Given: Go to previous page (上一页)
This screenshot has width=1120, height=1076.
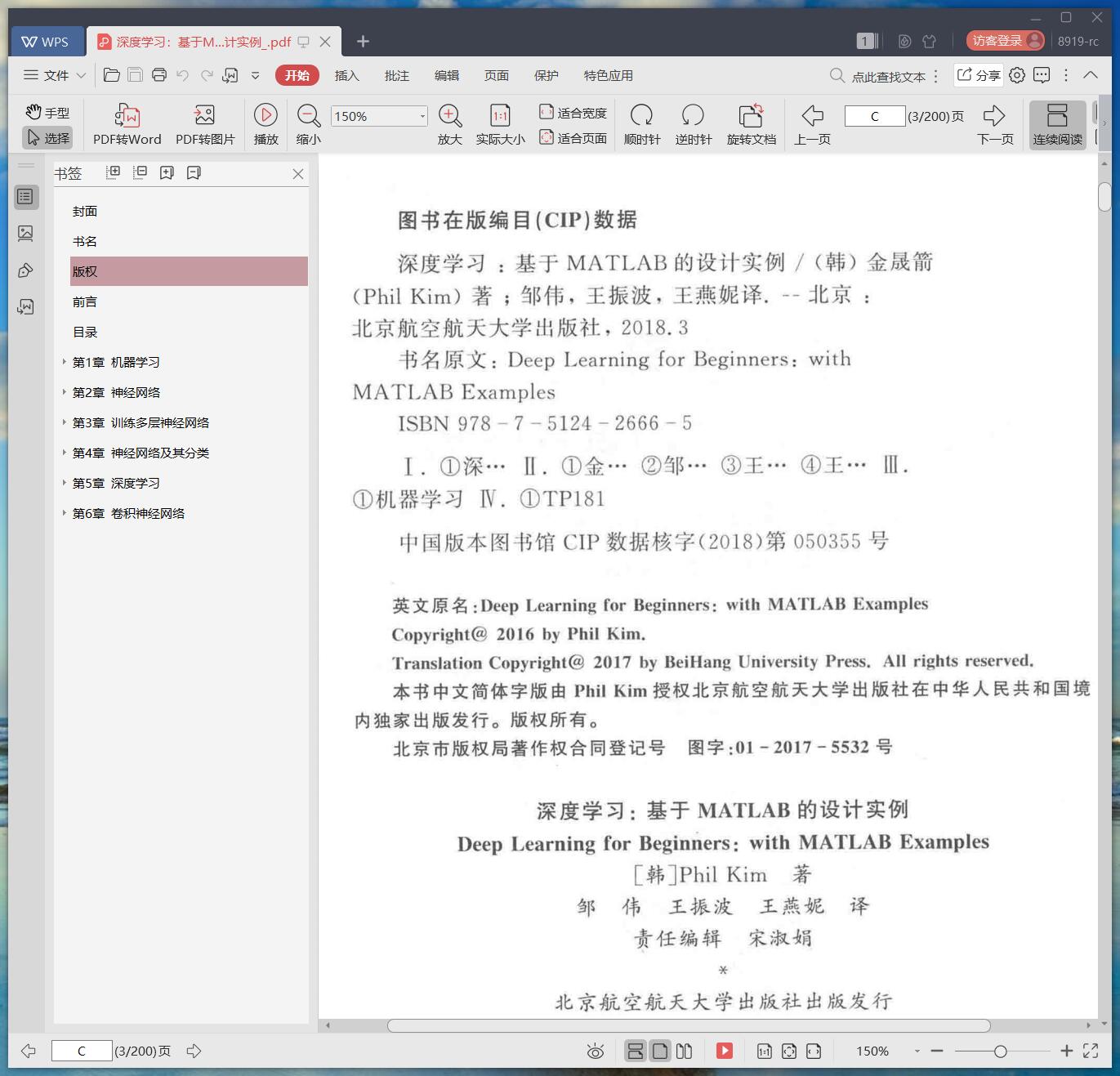Looking at the screenshot, I should tap(812, 124).
